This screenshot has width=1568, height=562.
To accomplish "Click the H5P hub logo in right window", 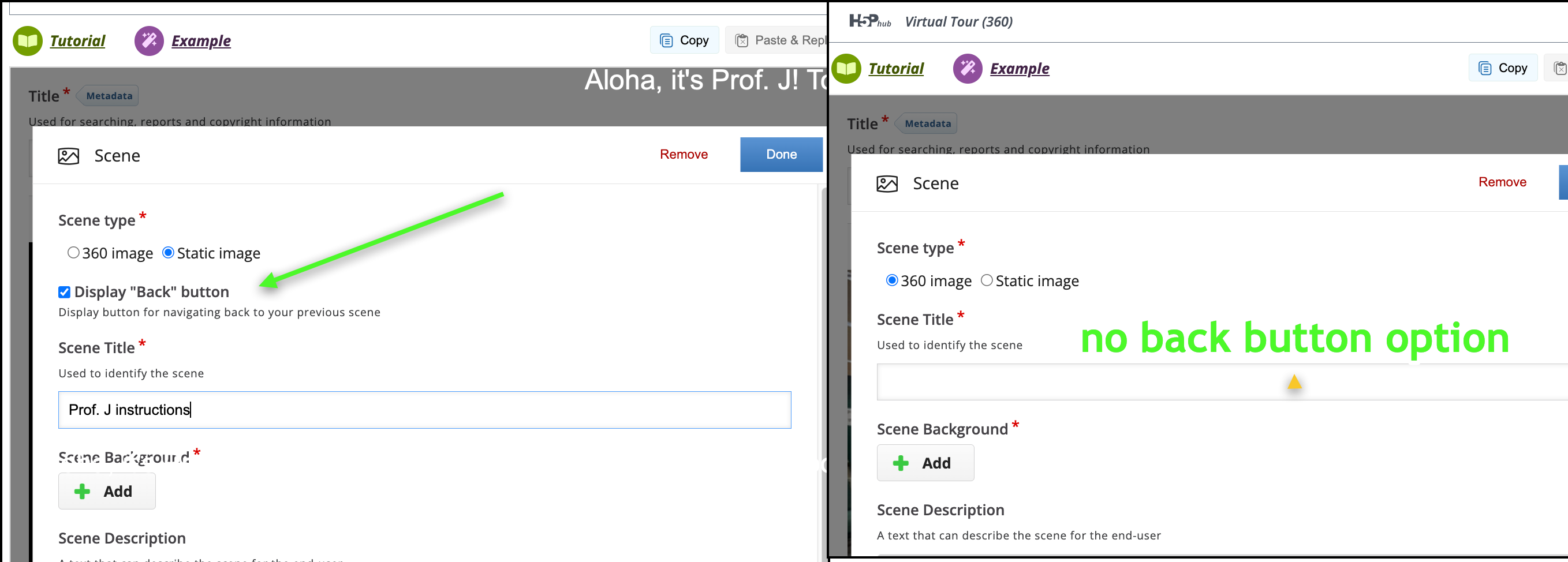I will (870, 21).
